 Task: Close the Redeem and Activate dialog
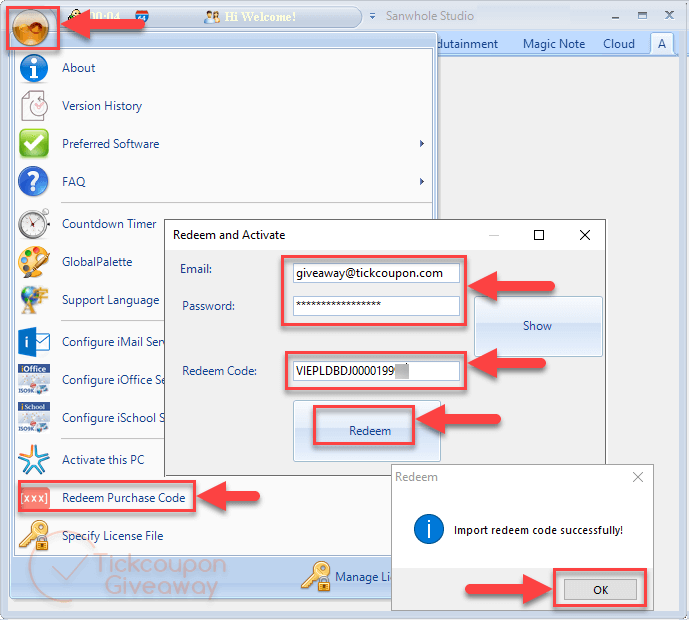(x=585, y=235)
